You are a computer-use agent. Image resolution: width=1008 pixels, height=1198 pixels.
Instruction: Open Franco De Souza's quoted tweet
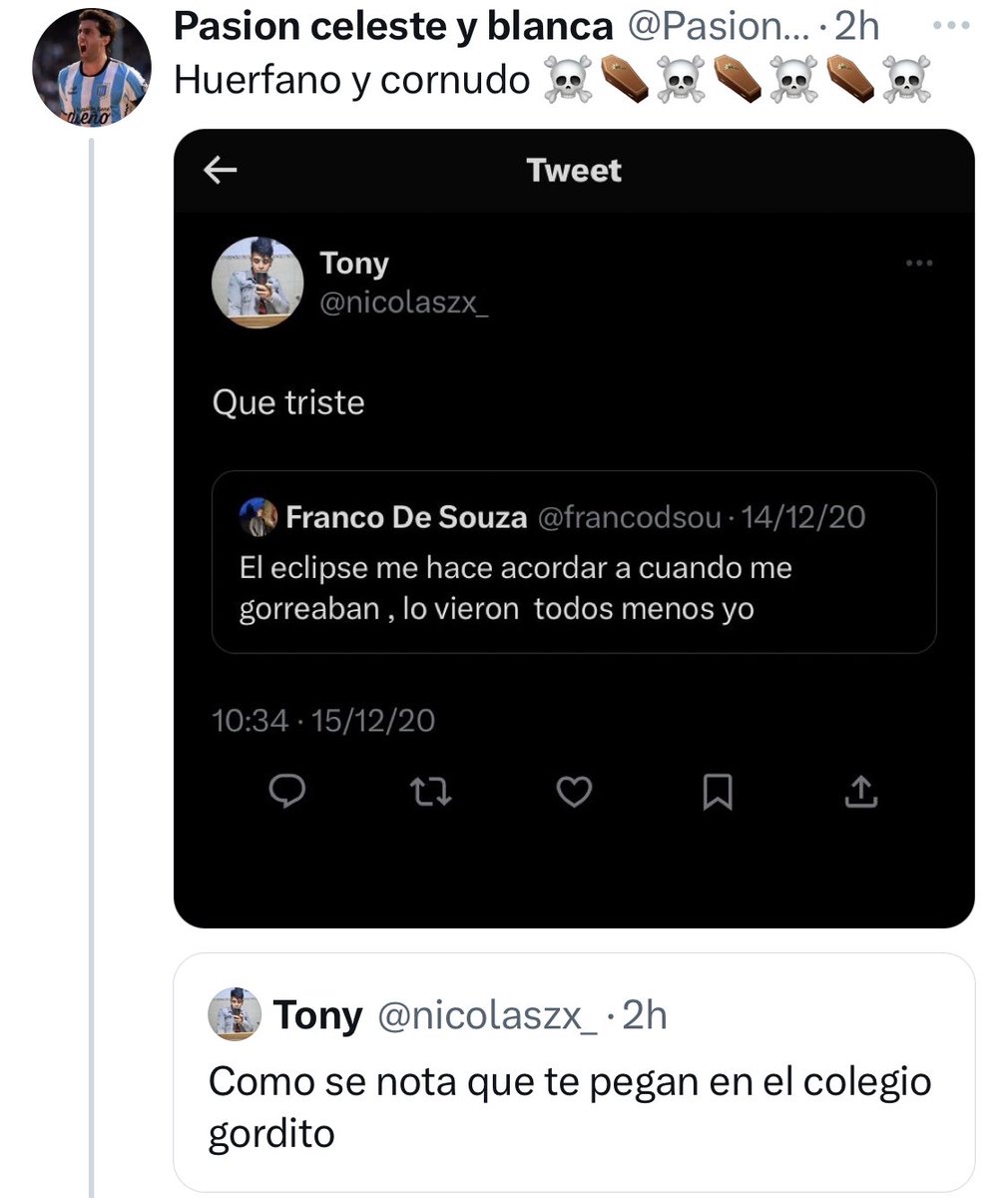(574, 562)
